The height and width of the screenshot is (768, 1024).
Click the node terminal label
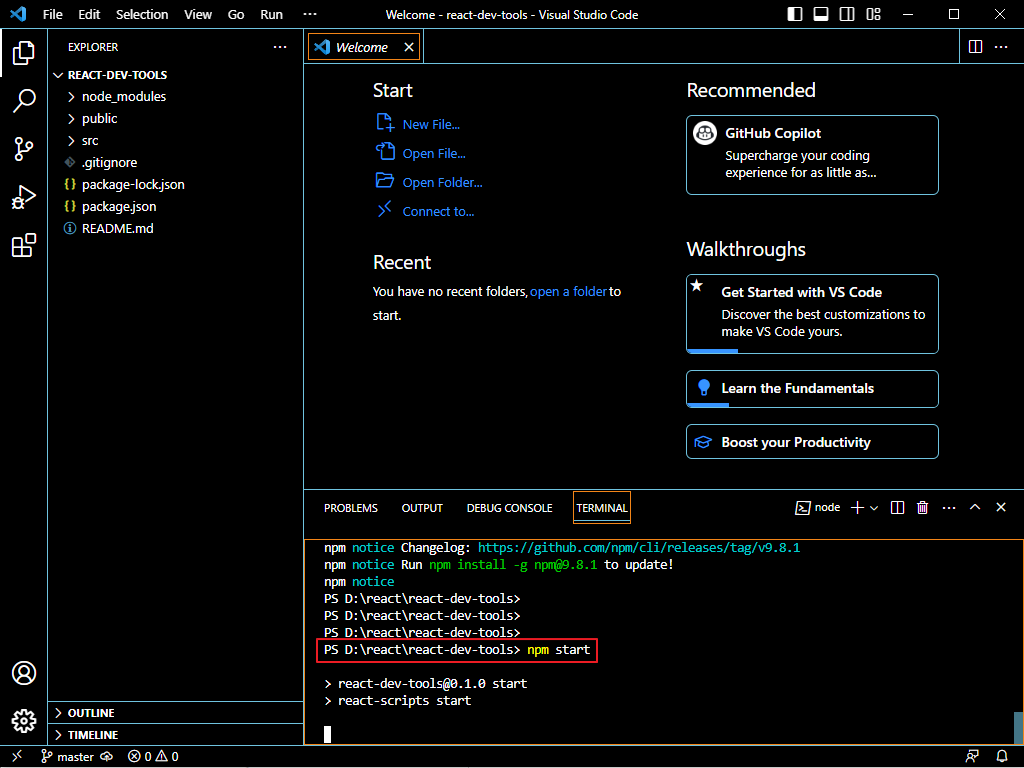(x=817, y=508)
